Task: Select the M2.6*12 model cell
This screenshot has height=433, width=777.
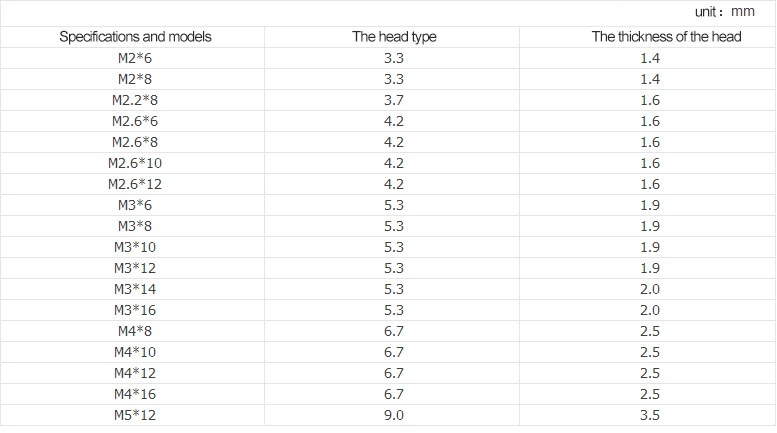Action: coord(135,184)
